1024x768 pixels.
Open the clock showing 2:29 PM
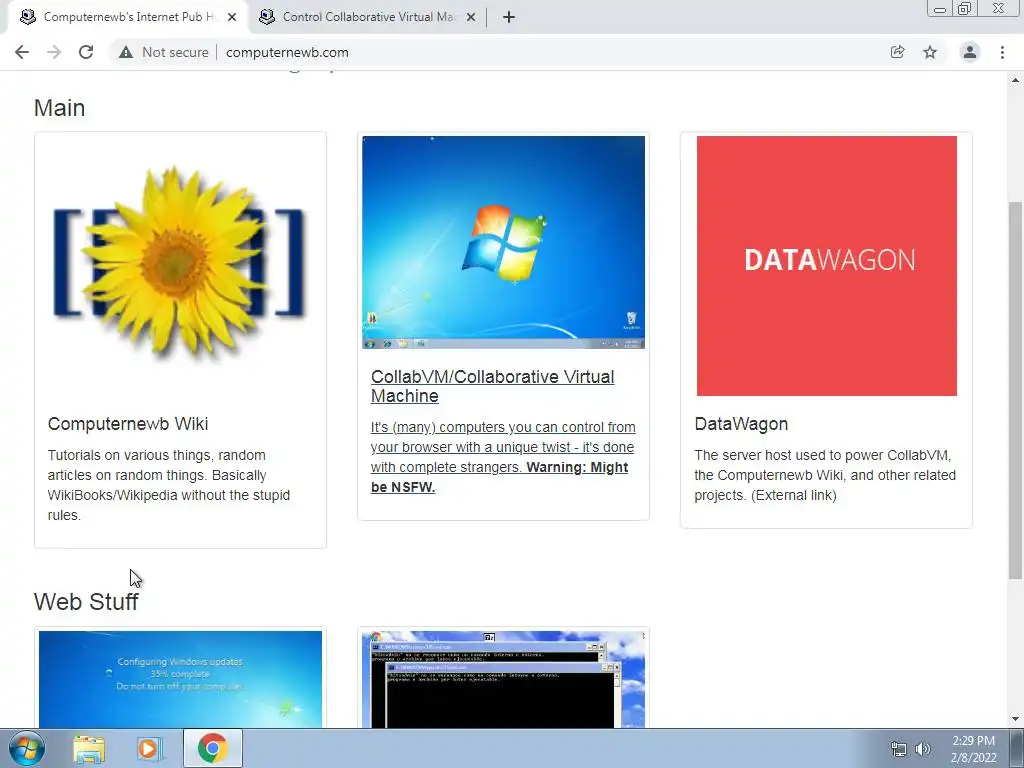(x=974, y=749)
